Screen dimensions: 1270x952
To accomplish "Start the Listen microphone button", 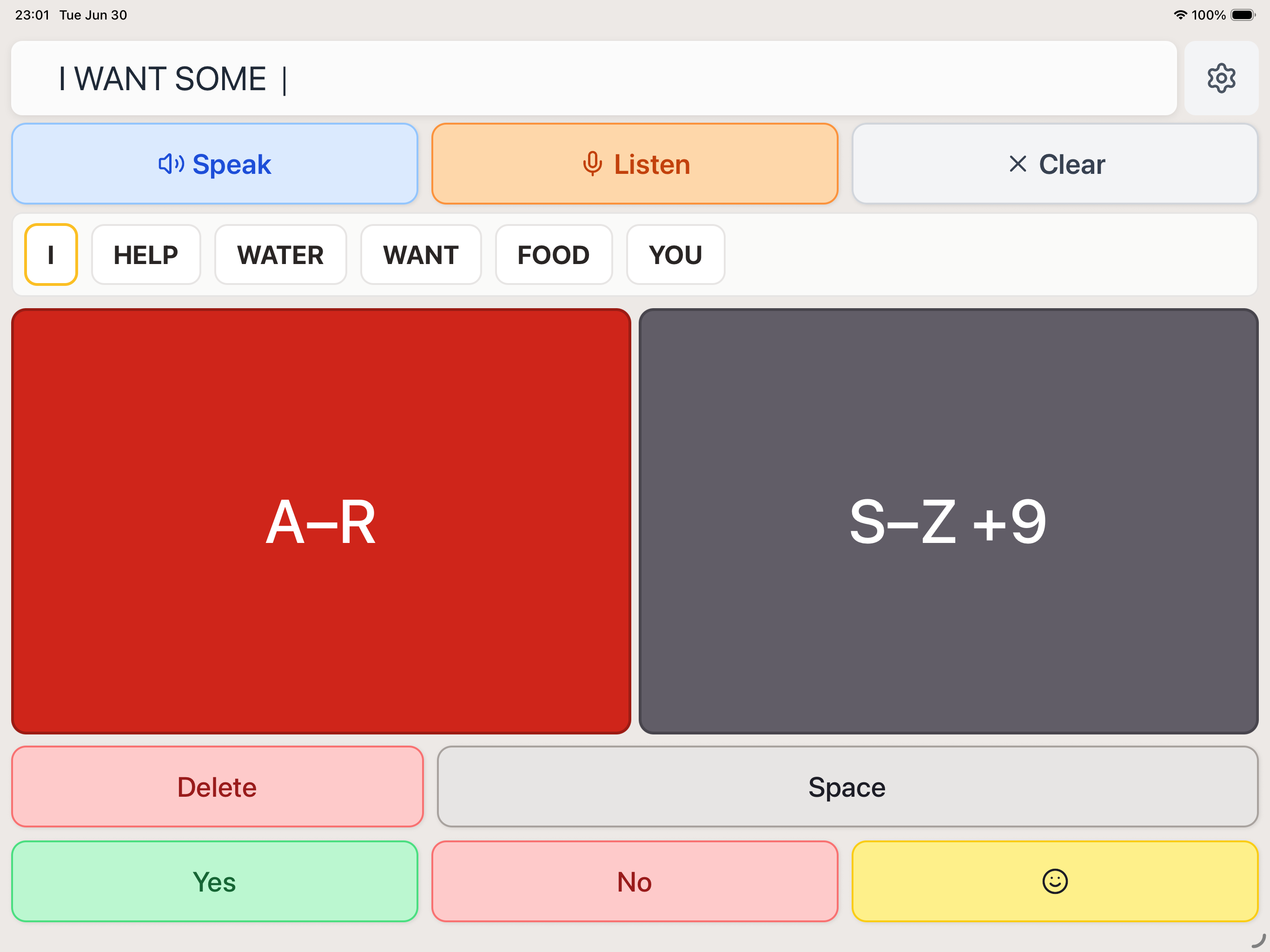I will (635, 164).
